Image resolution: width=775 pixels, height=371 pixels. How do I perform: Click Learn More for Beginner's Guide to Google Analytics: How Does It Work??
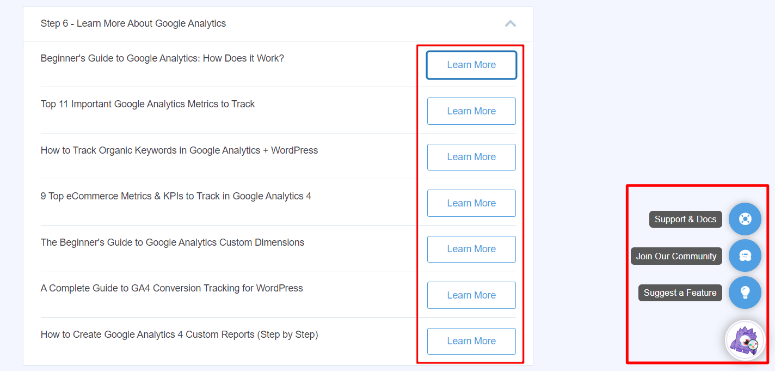(471, 65)
